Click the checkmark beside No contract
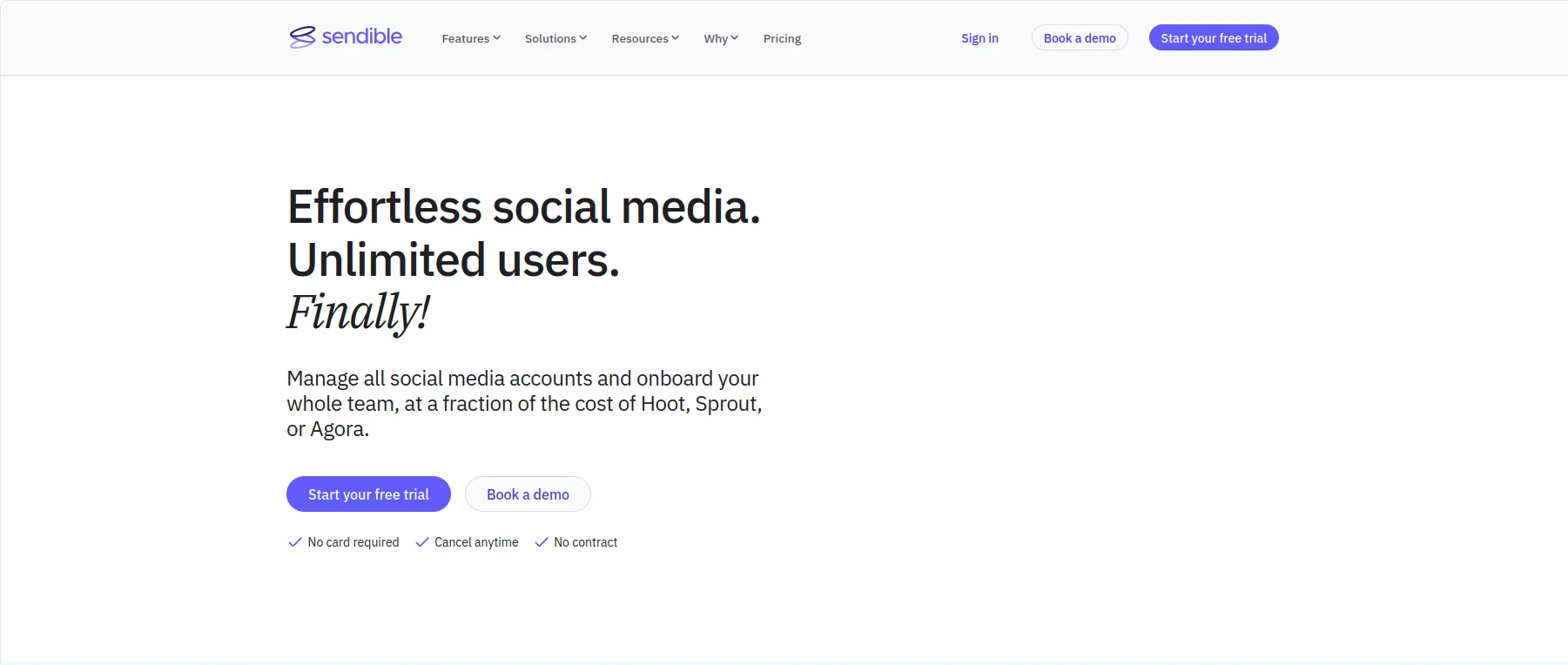The height and width of the screenshot is (665, 1568). click(542, 542)
